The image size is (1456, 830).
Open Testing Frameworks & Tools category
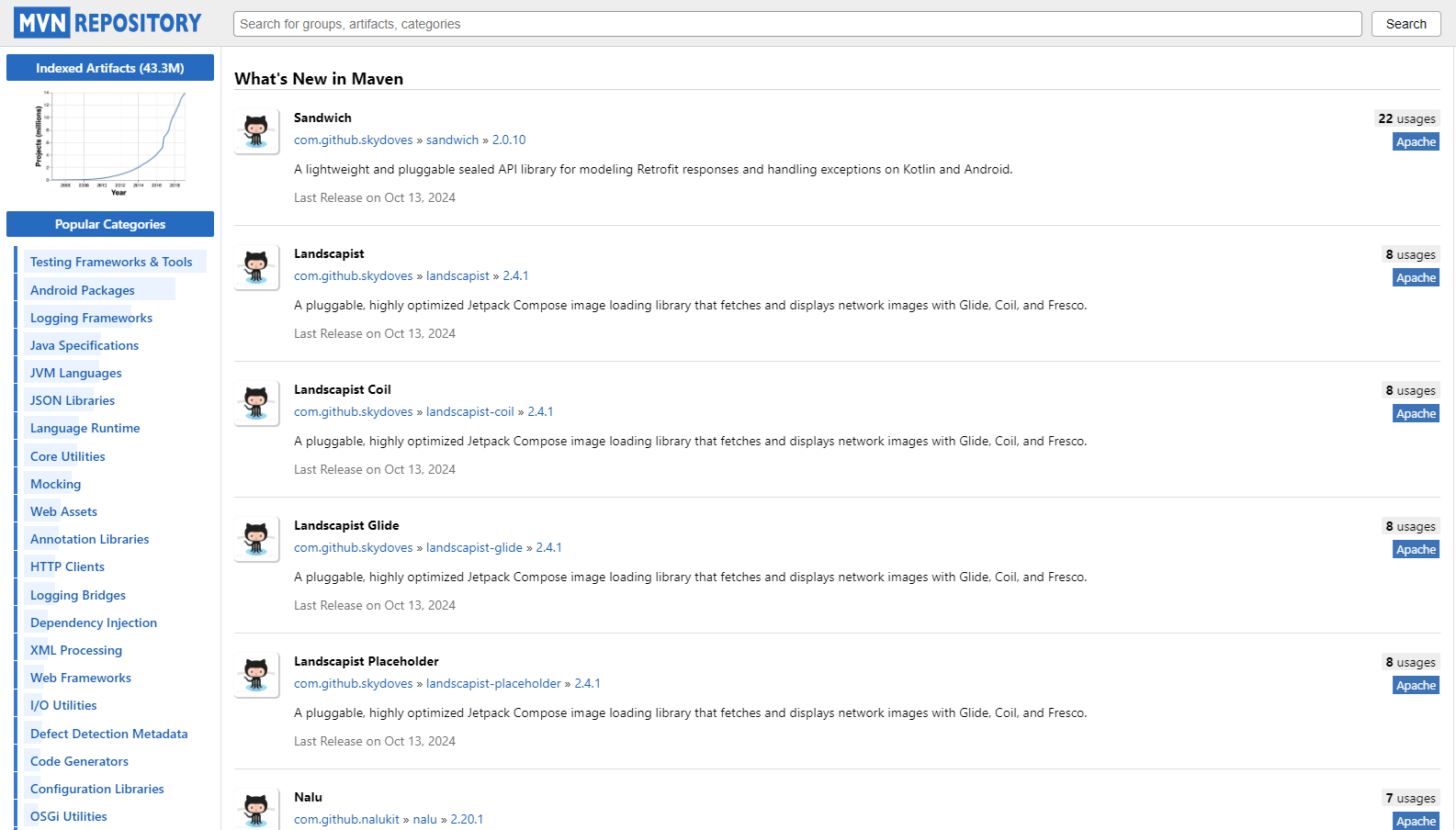[x=111, y=262]
